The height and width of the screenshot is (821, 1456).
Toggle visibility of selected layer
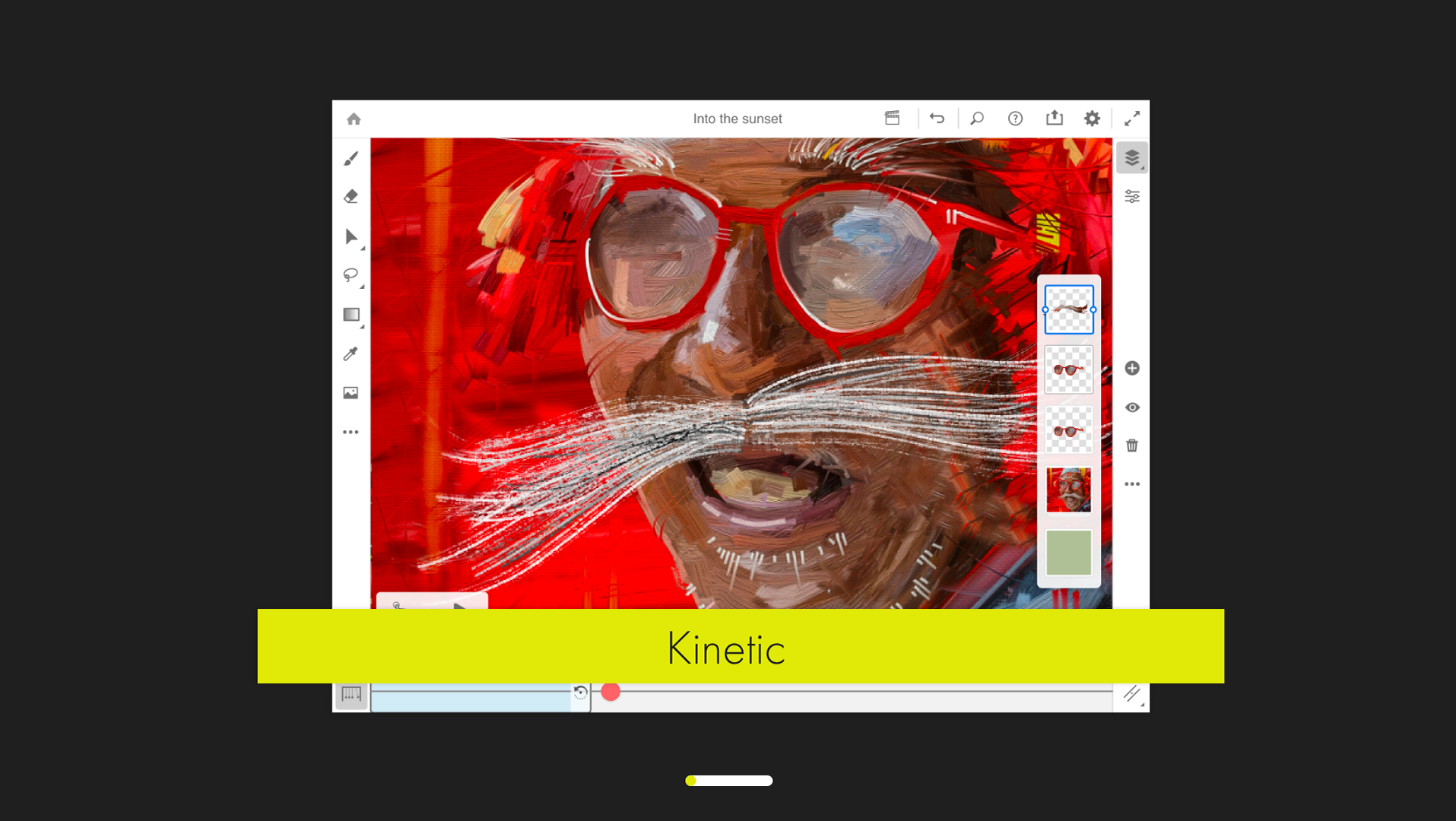pos(1132,407)
